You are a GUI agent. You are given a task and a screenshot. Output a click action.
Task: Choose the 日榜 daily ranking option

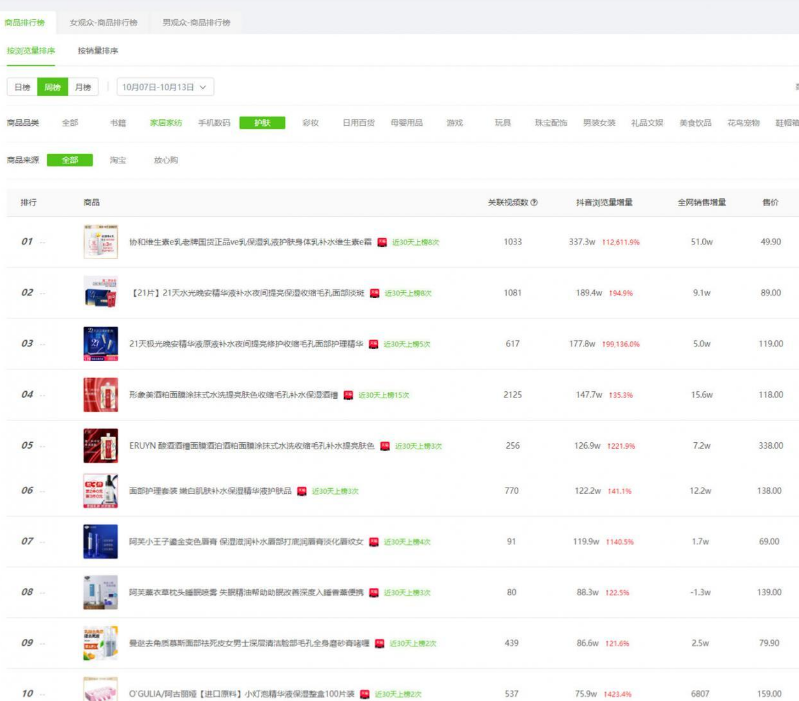pos(22,87)
